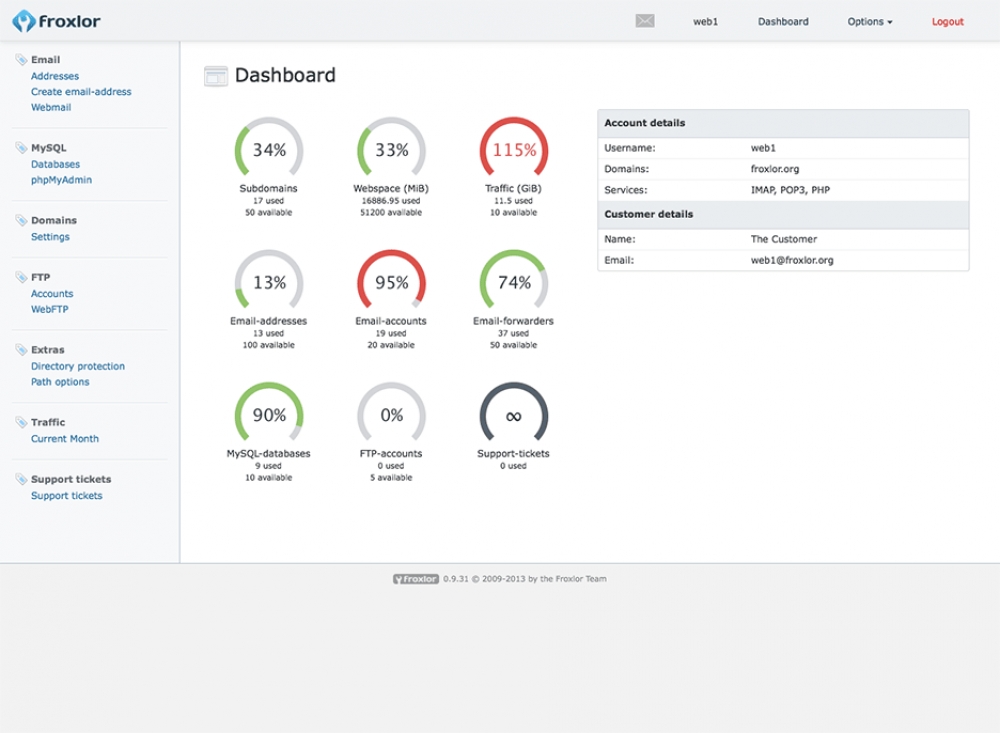
Task: Select the web1 user menu item
Action: pyautogui.click(x=706, y=22)
